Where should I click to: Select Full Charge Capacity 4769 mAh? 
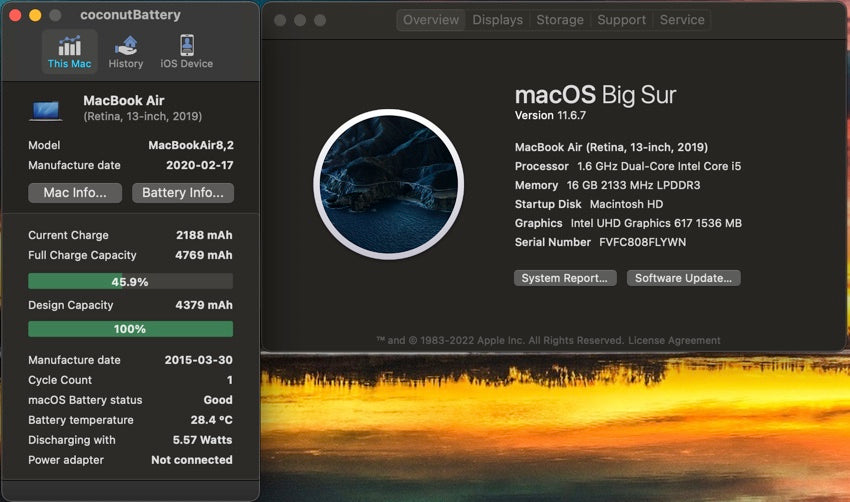[x=203, y=255]
